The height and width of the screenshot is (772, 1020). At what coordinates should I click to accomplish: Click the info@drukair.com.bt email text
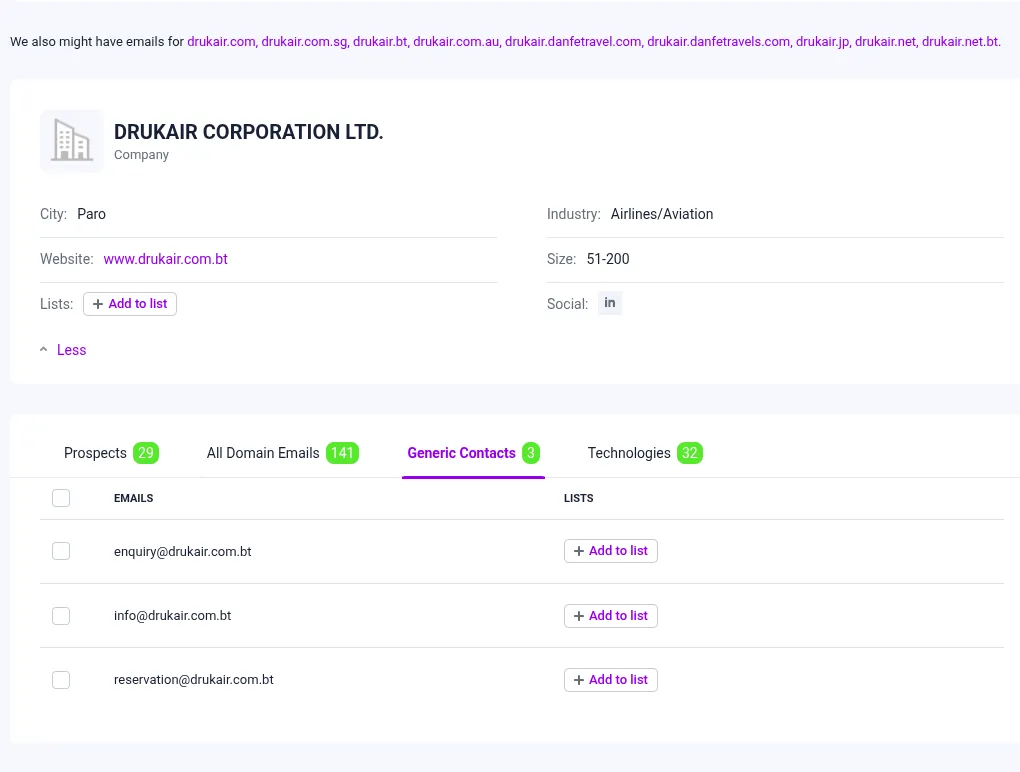tap(172, 616)
